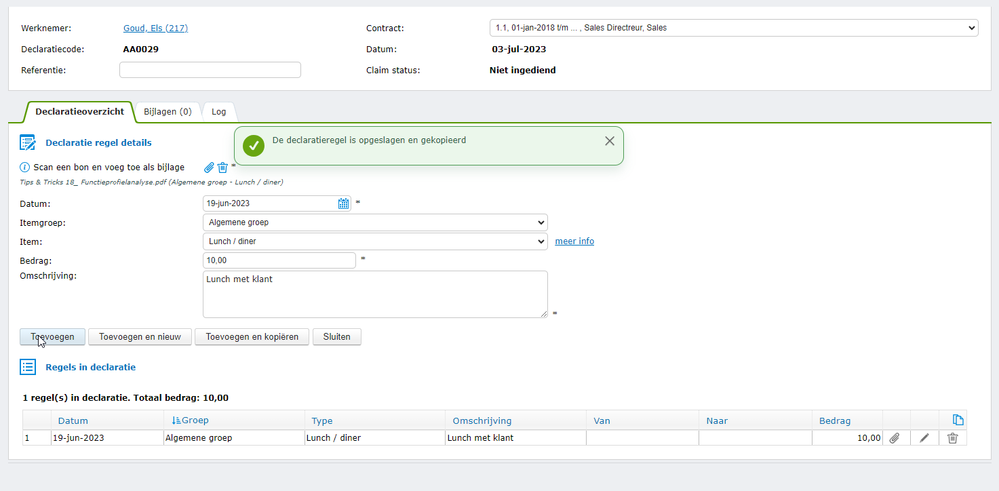Click the meer info link
999x491 pixels.
[x=575, y=241]
